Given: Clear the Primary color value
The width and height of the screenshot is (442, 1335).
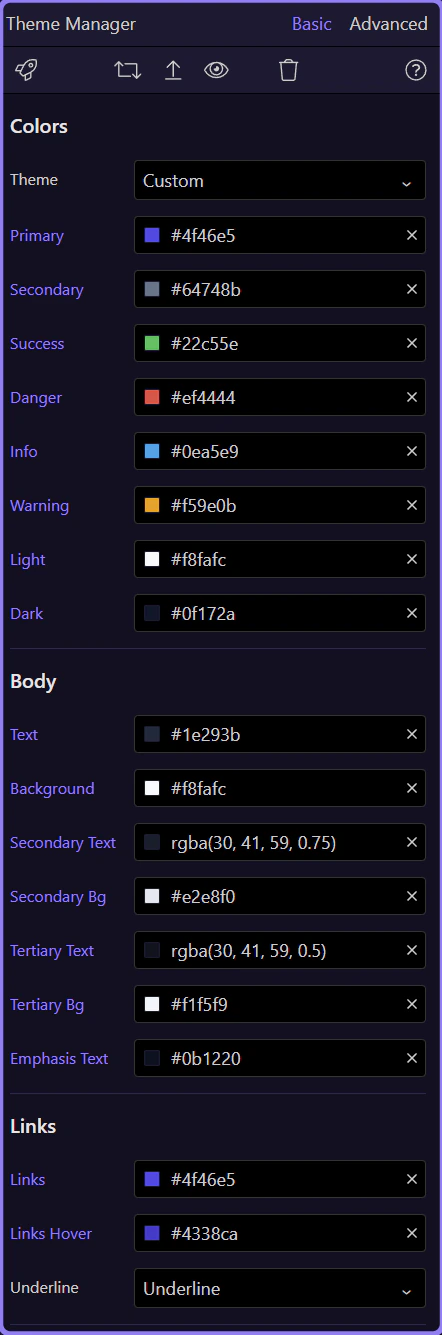Looking at the screenshot, I should pos(411,235).
